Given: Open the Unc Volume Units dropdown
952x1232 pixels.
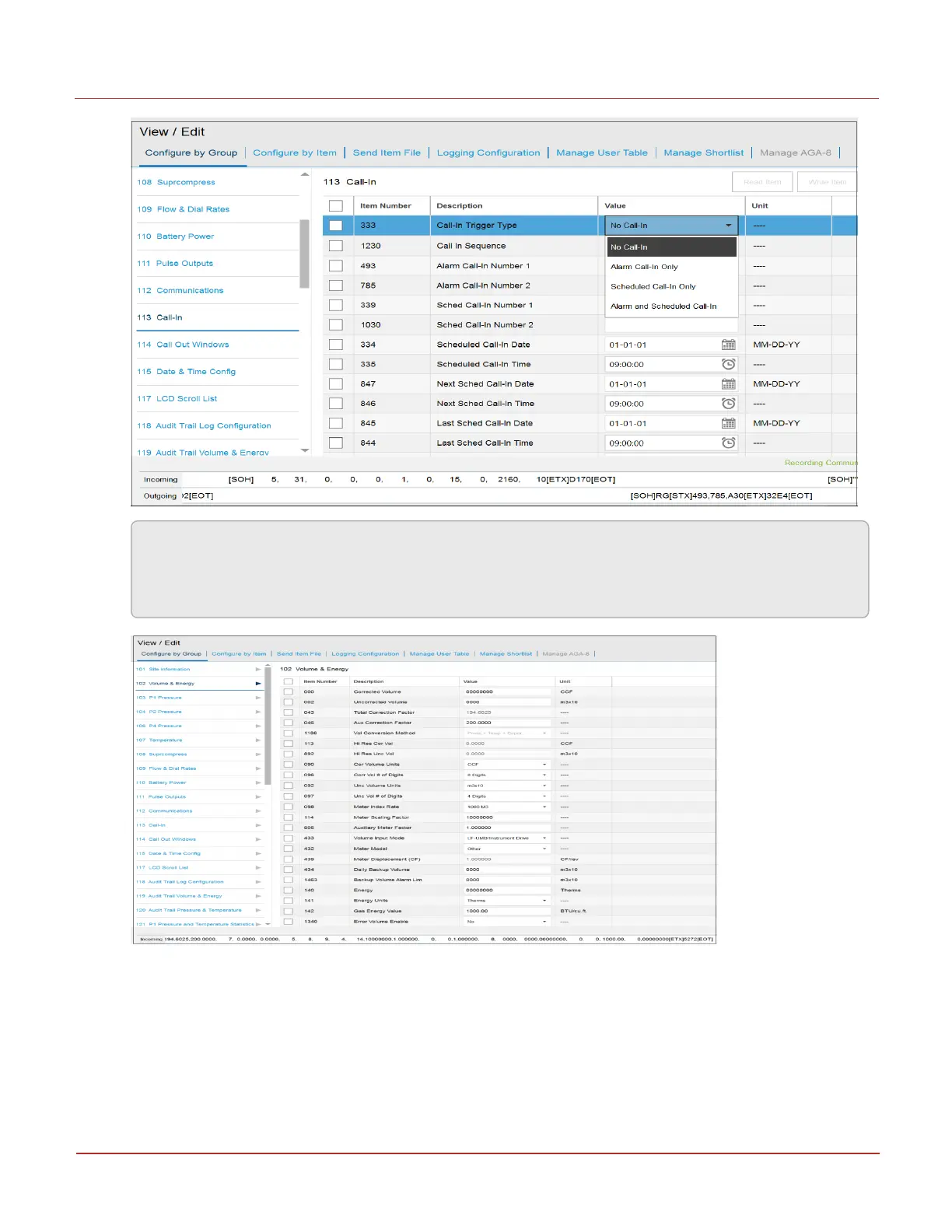Looking at the screenshot, I should (x=507, y=786).
